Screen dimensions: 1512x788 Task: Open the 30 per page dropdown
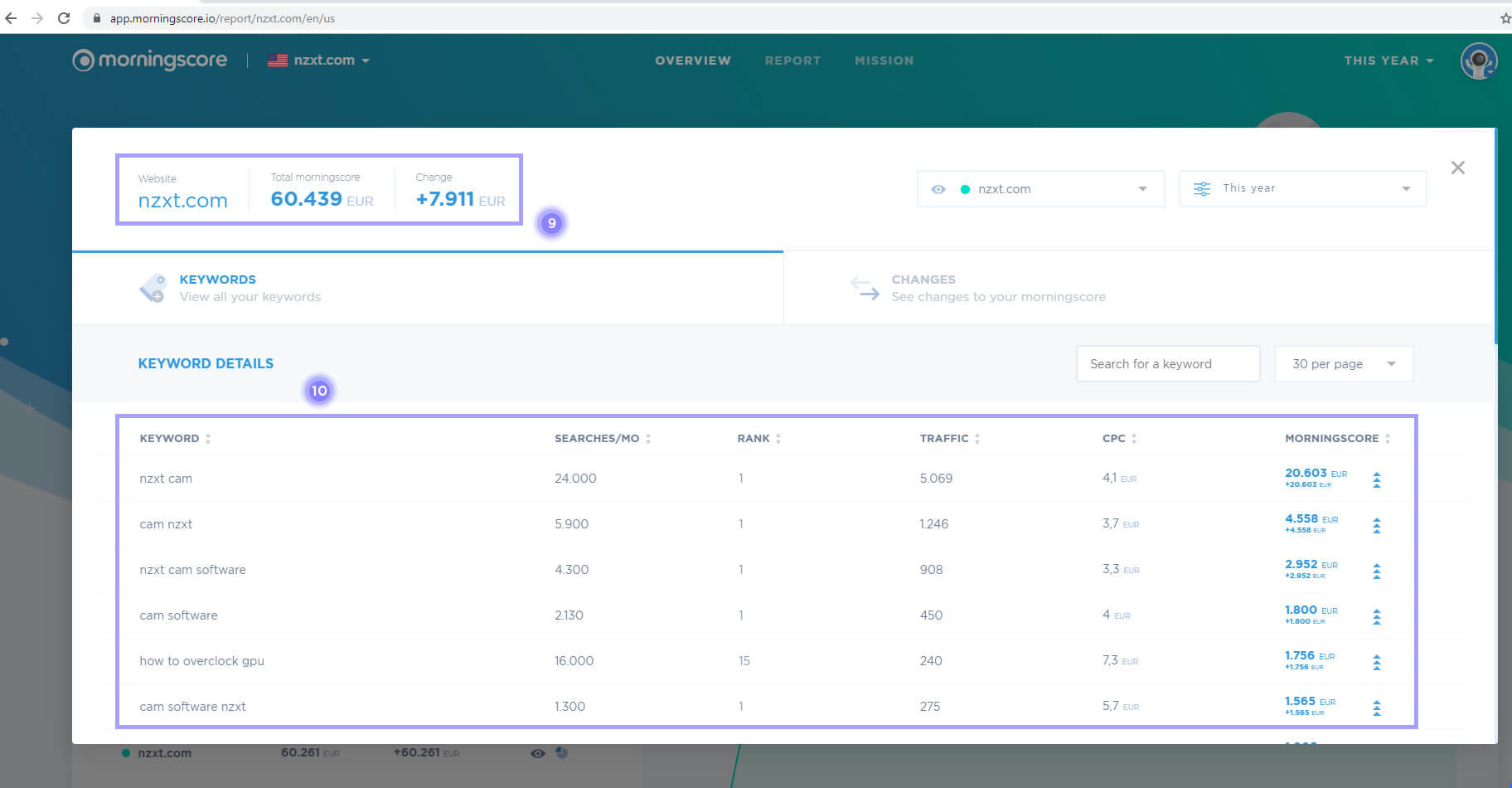tap(1344, 363)
